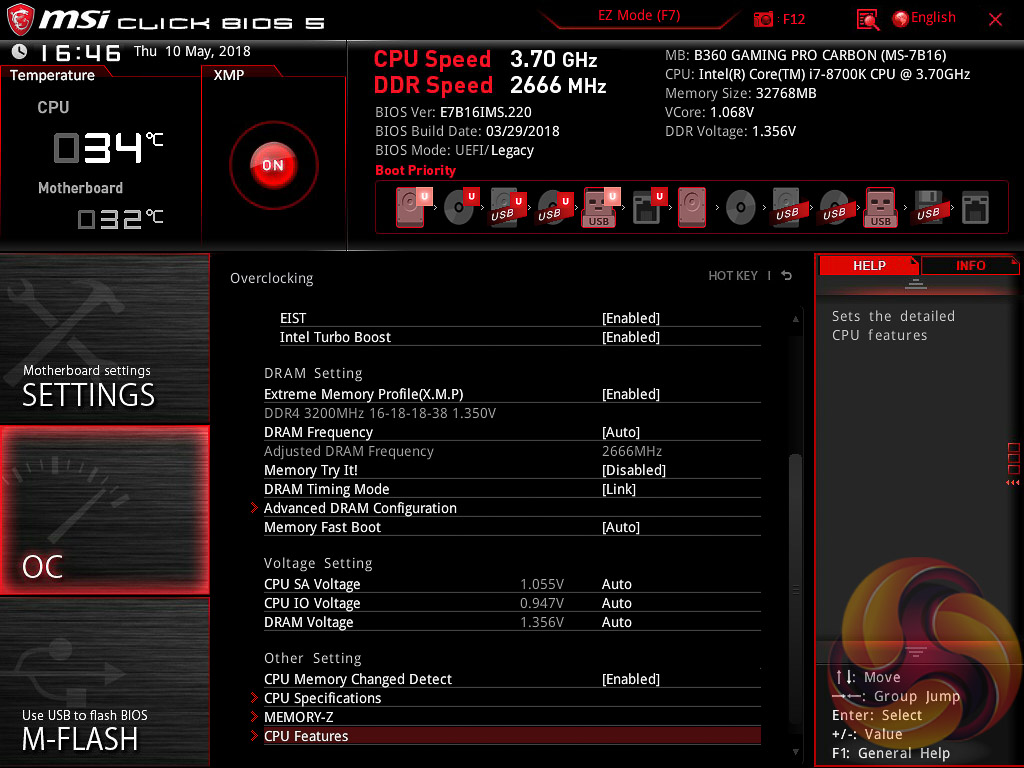The width and height of the screenshot is (1024, 768).
Task: Toggle Intel Turbo Boost Enabled value
Action: [631, 337]
